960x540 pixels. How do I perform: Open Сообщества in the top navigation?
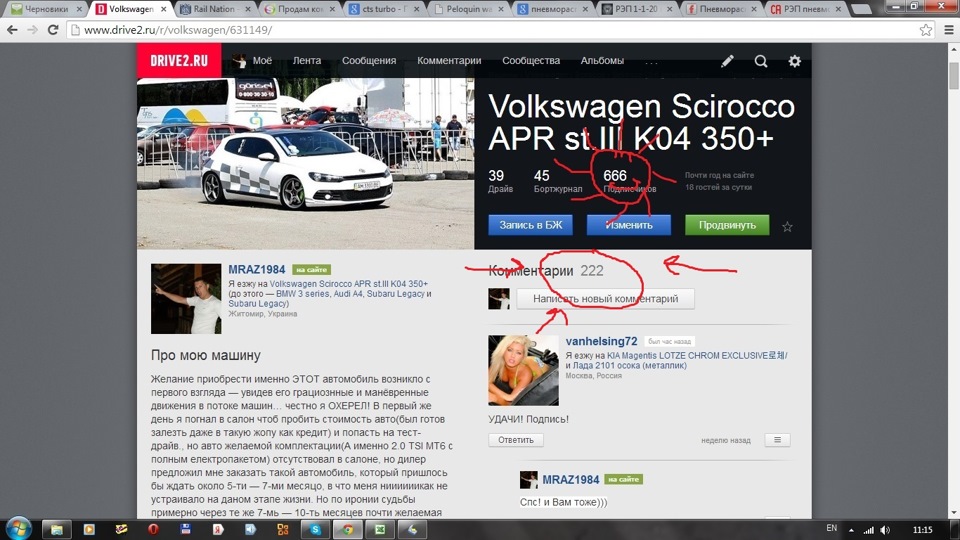(531, 61)
